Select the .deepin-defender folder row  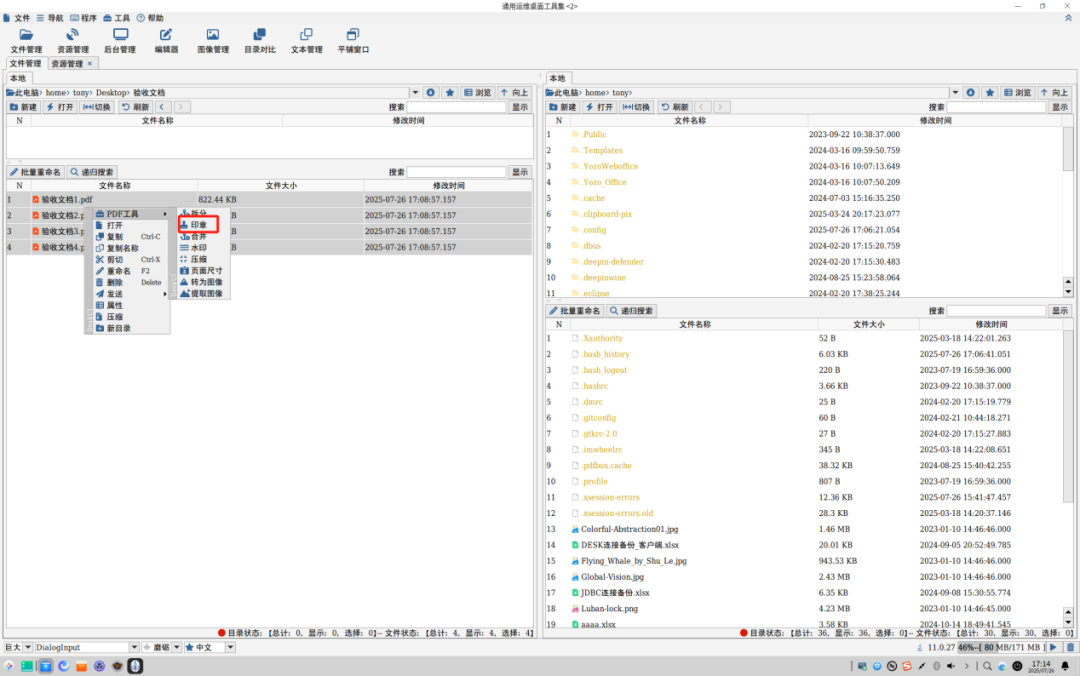click(804, 261)
